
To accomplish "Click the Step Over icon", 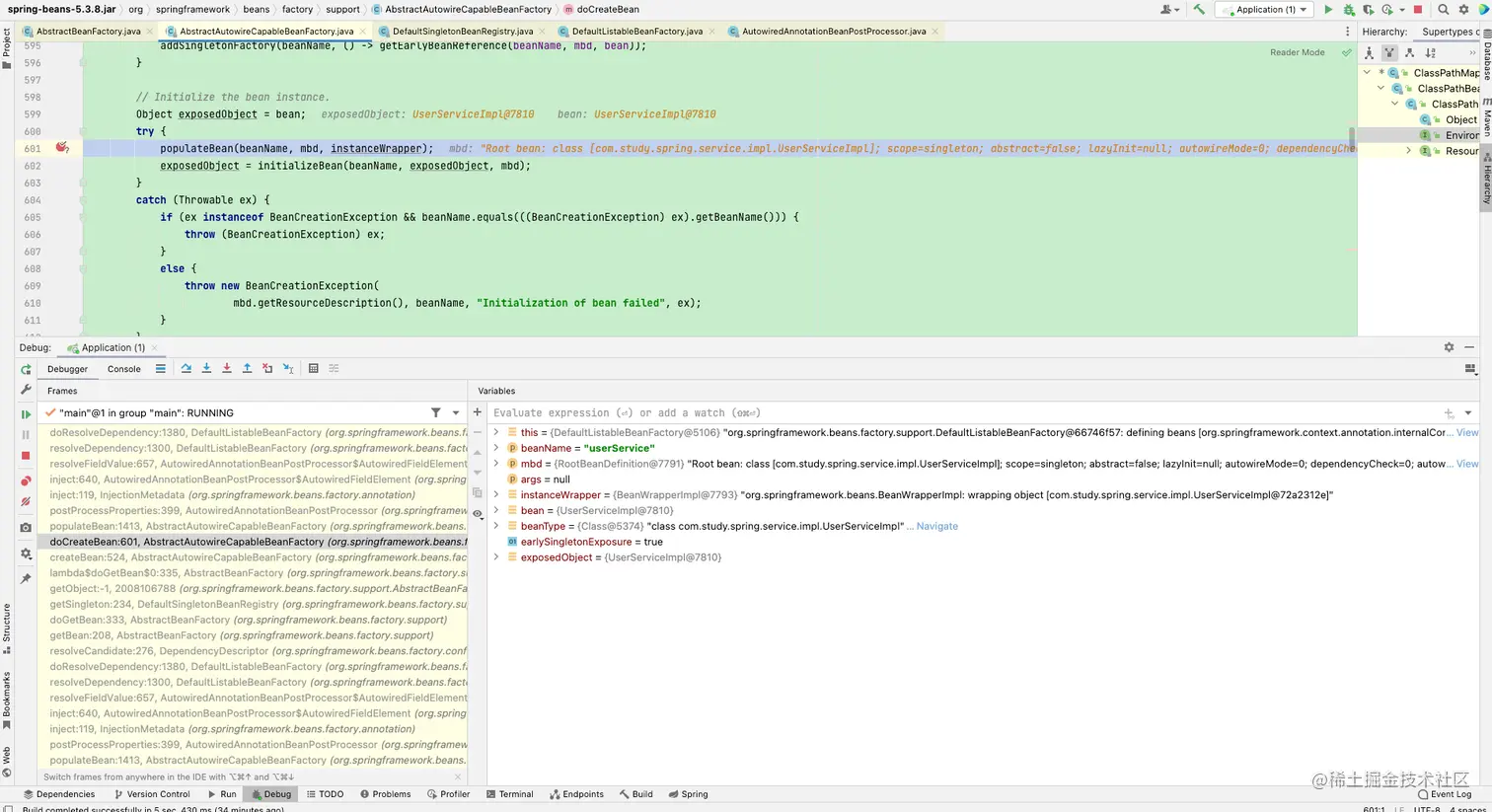I will click(x=186, y=368).
